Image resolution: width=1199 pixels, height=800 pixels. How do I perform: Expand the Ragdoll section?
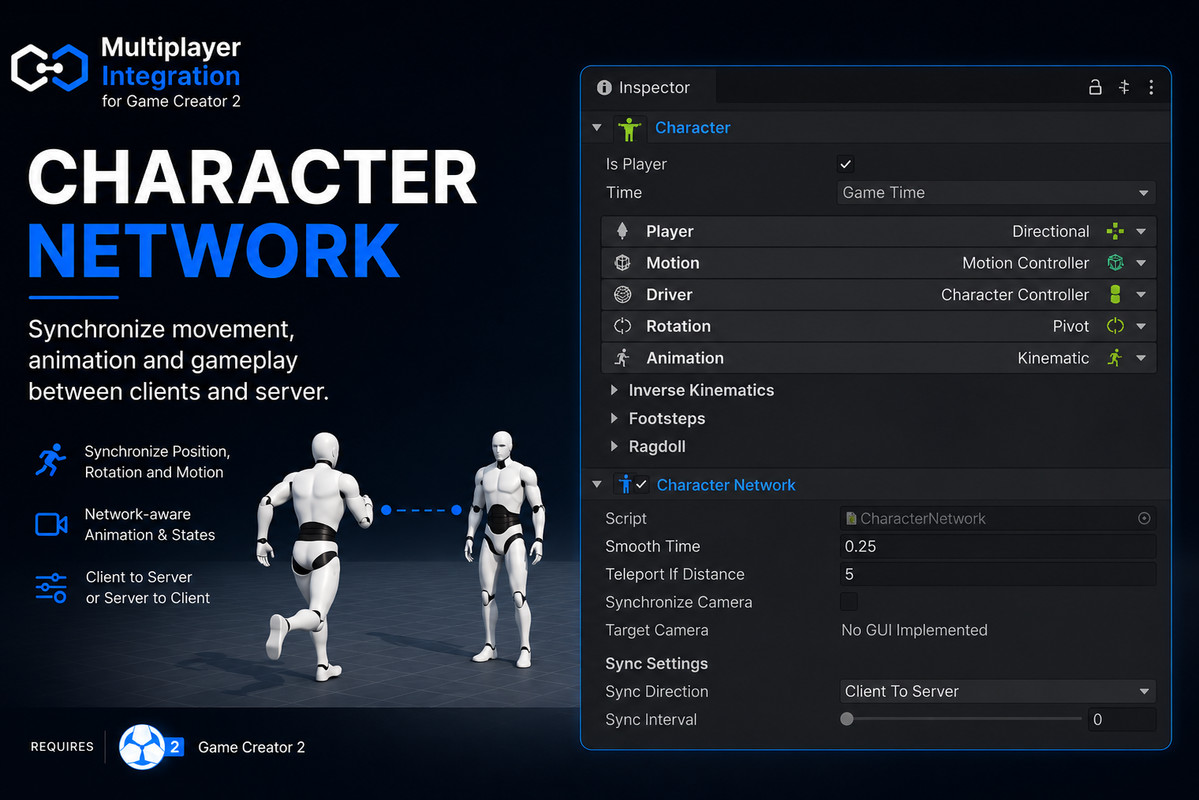pos(614,446)
